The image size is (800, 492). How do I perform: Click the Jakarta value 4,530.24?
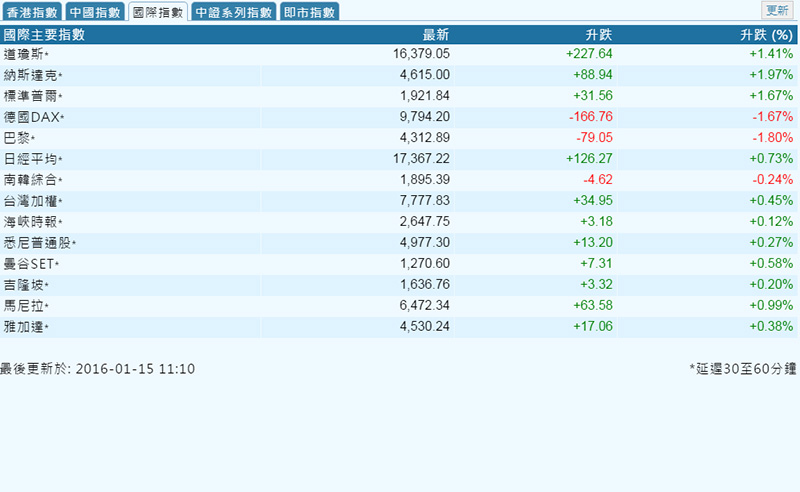pyautogui.click(x=424, y=326)
